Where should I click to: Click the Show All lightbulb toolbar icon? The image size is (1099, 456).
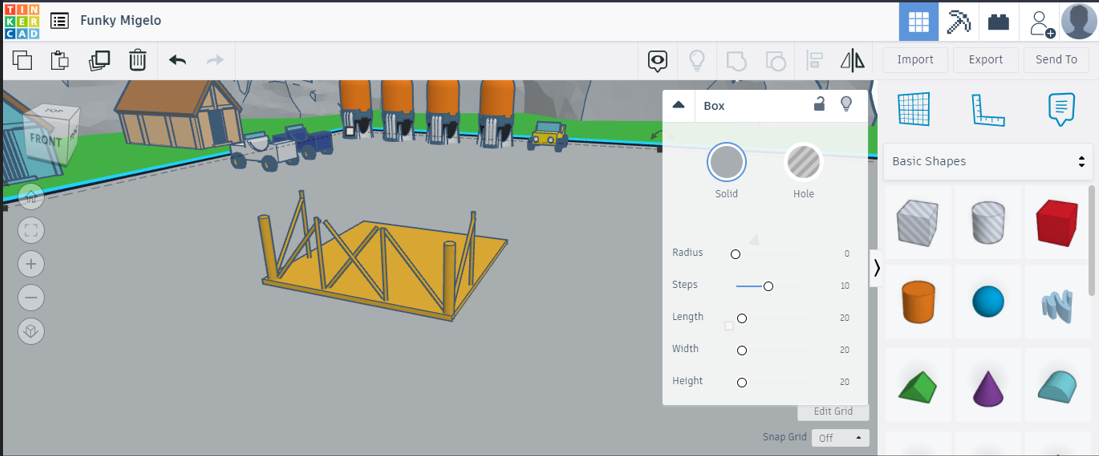697,61
